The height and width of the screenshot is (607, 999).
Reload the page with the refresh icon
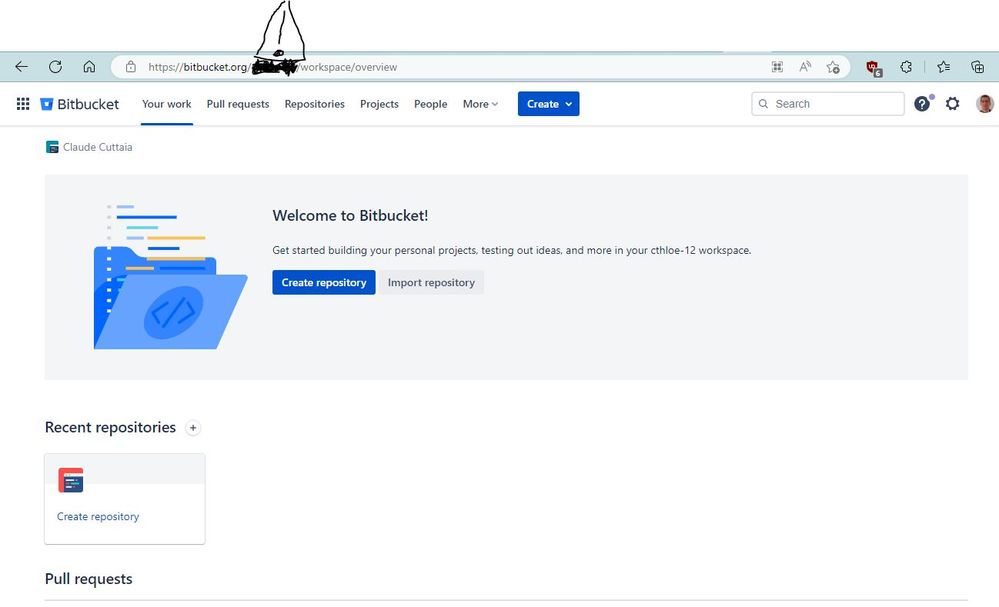55,66
